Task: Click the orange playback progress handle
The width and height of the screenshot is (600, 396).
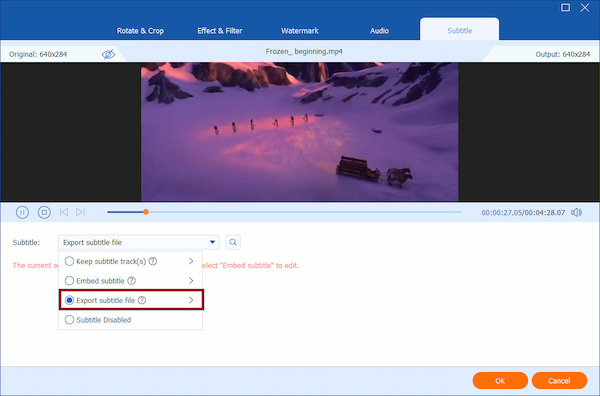Action: click(146, 212)
